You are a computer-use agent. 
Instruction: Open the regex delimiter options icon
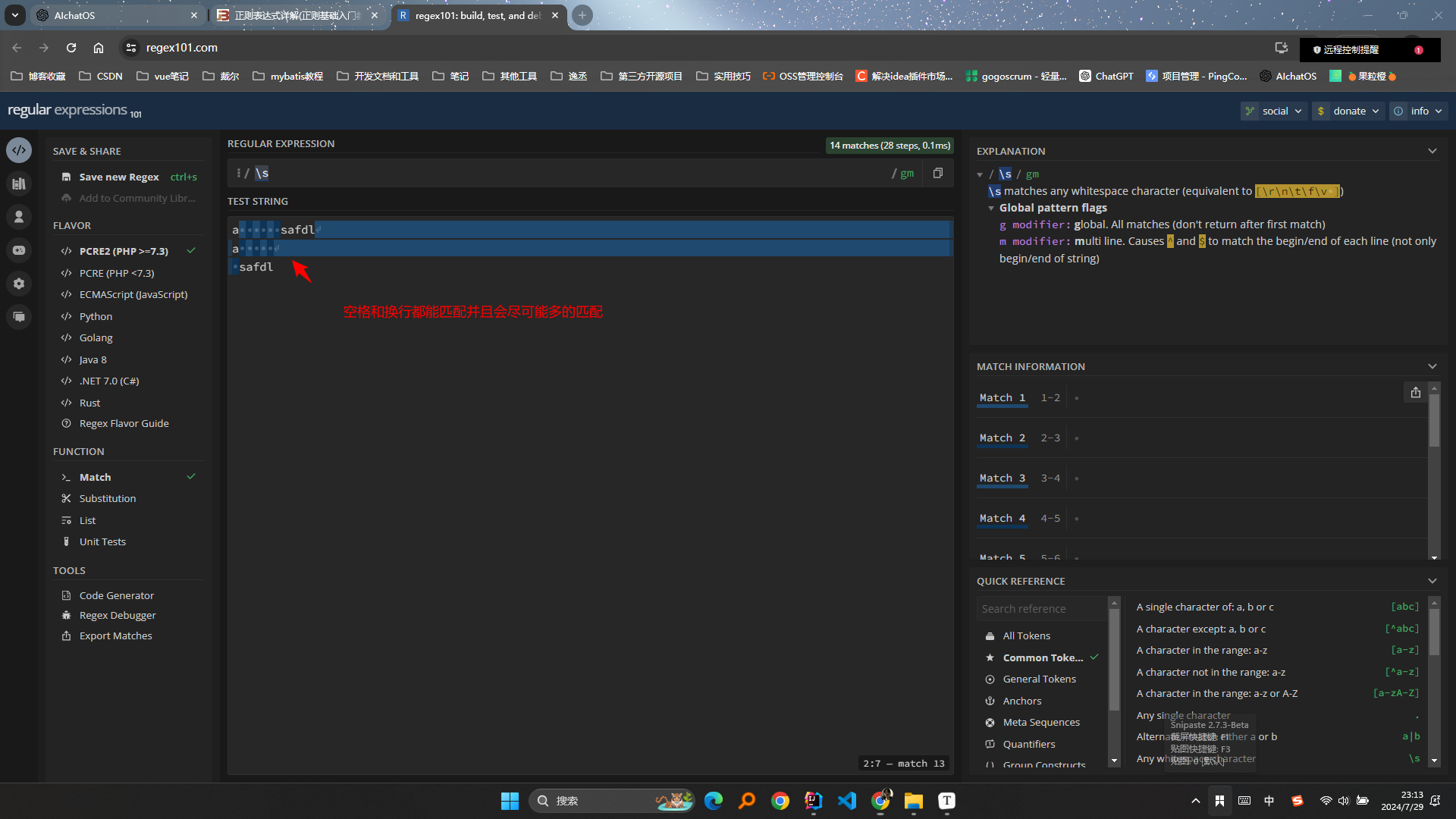pos(238,173)
